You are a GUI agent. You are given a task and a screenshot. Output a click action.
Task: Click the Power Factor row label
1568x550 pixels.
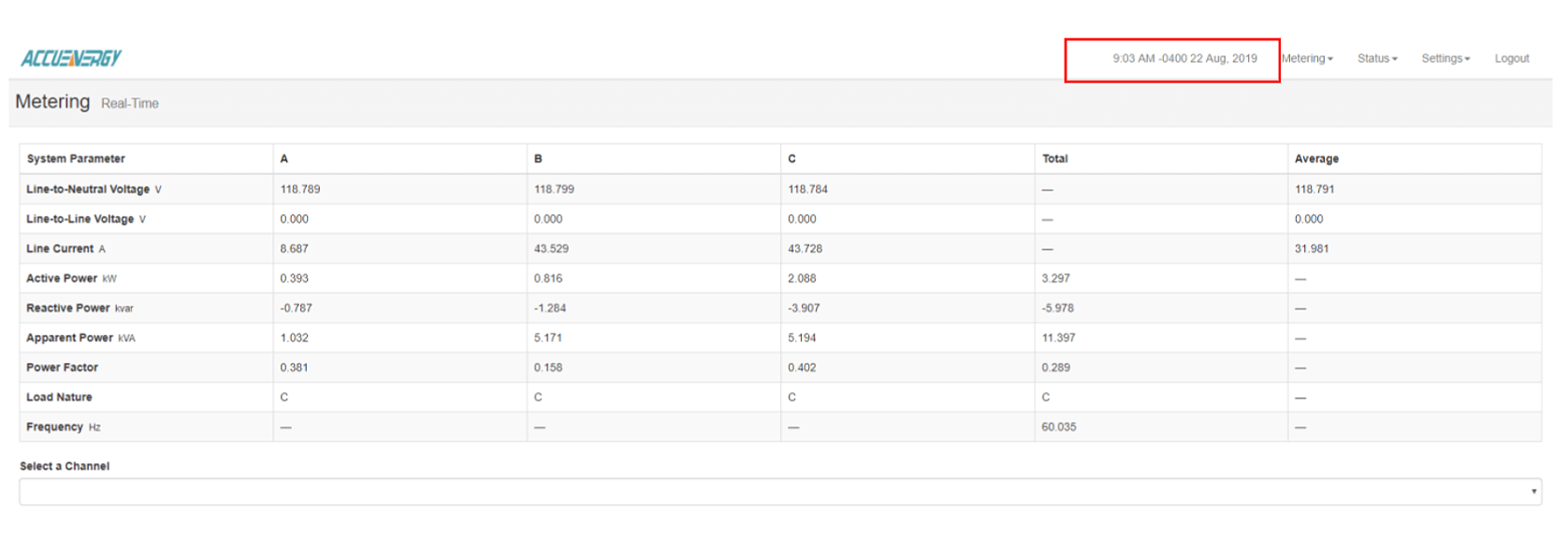click(x=62, y=368)
